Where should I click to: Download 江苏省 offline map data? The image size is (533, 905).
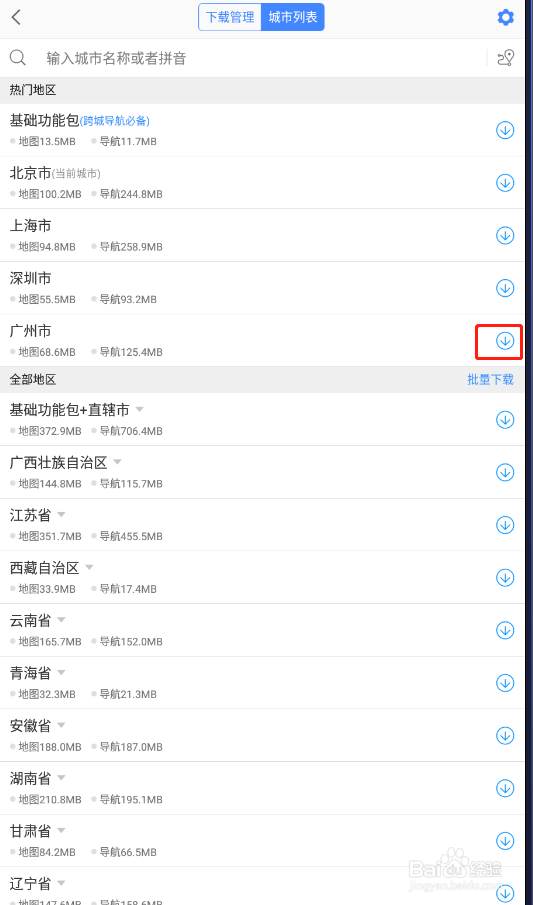505,525
